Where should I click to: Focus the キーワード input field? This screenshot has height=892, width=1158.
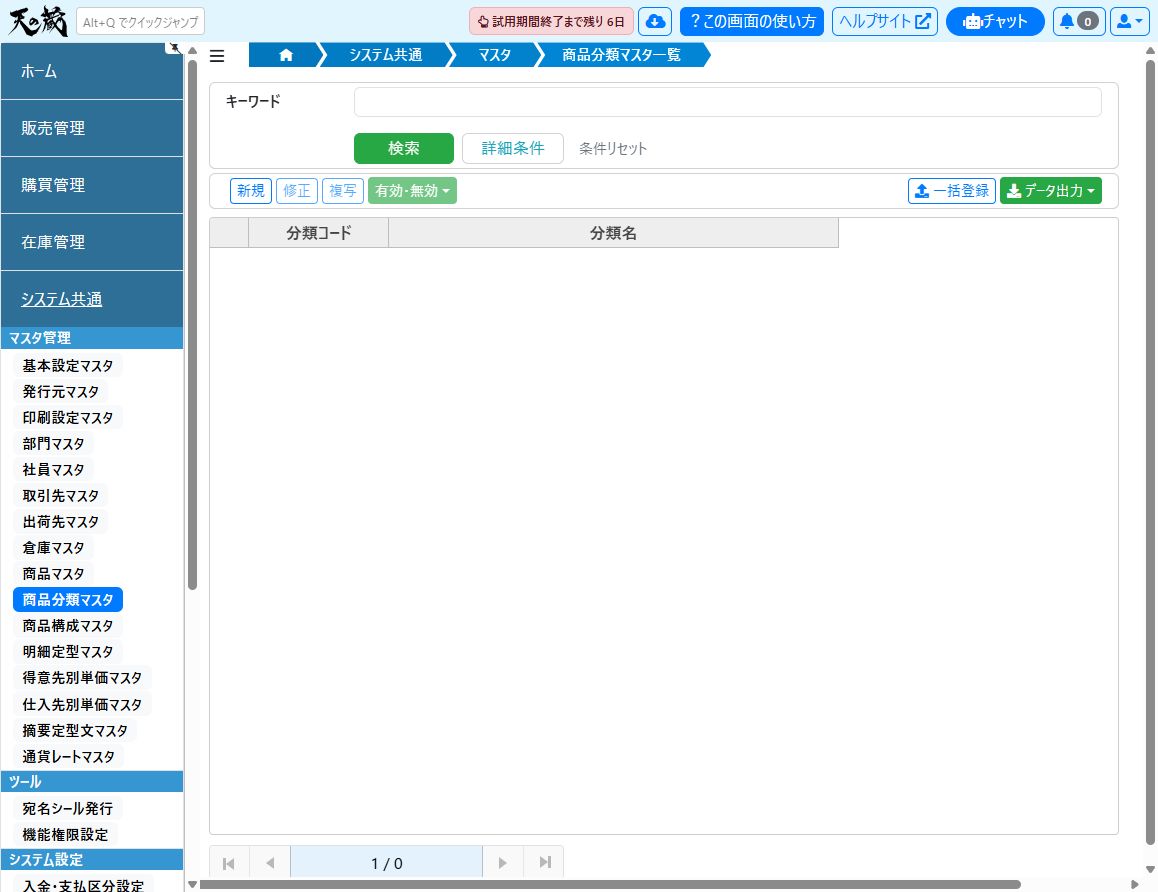(x=727, y=102)
